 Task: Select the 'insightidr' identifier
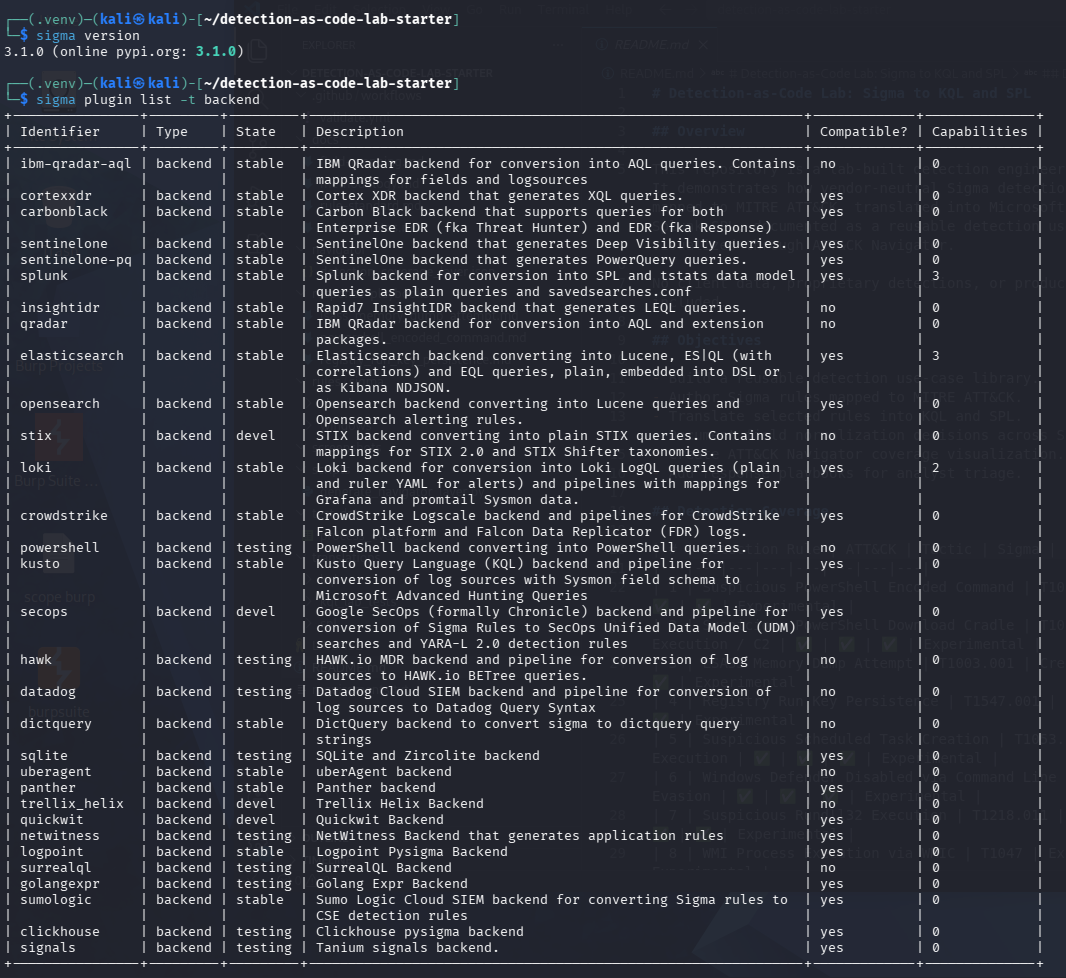pyautogui.click(x=60, y=308)
